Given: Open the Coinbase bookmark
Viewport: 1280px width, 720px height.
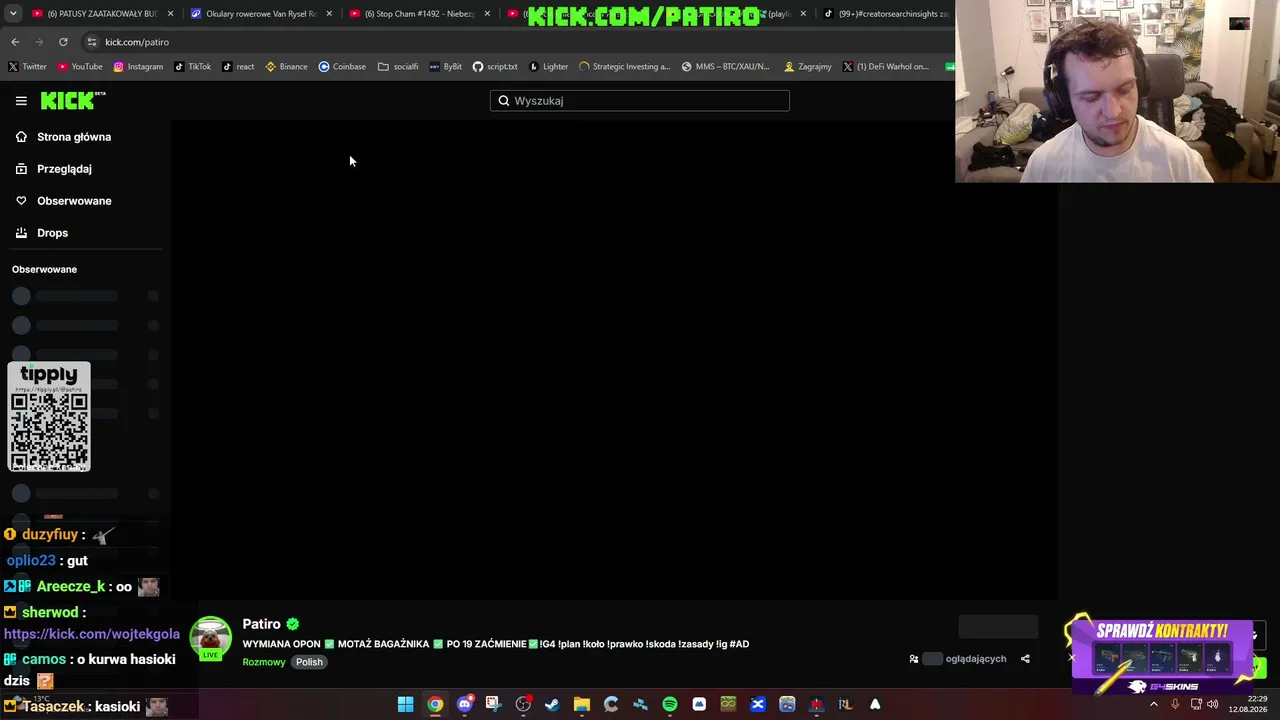Looking at the screenshot, I should [x=342, y=67].
